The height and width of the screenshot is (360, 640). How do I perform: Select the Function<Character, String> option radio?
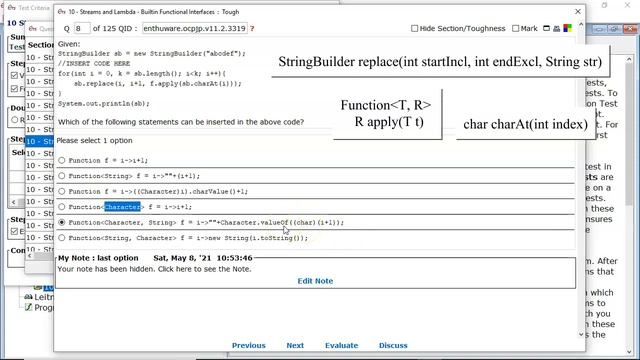[x=62, y=222]
